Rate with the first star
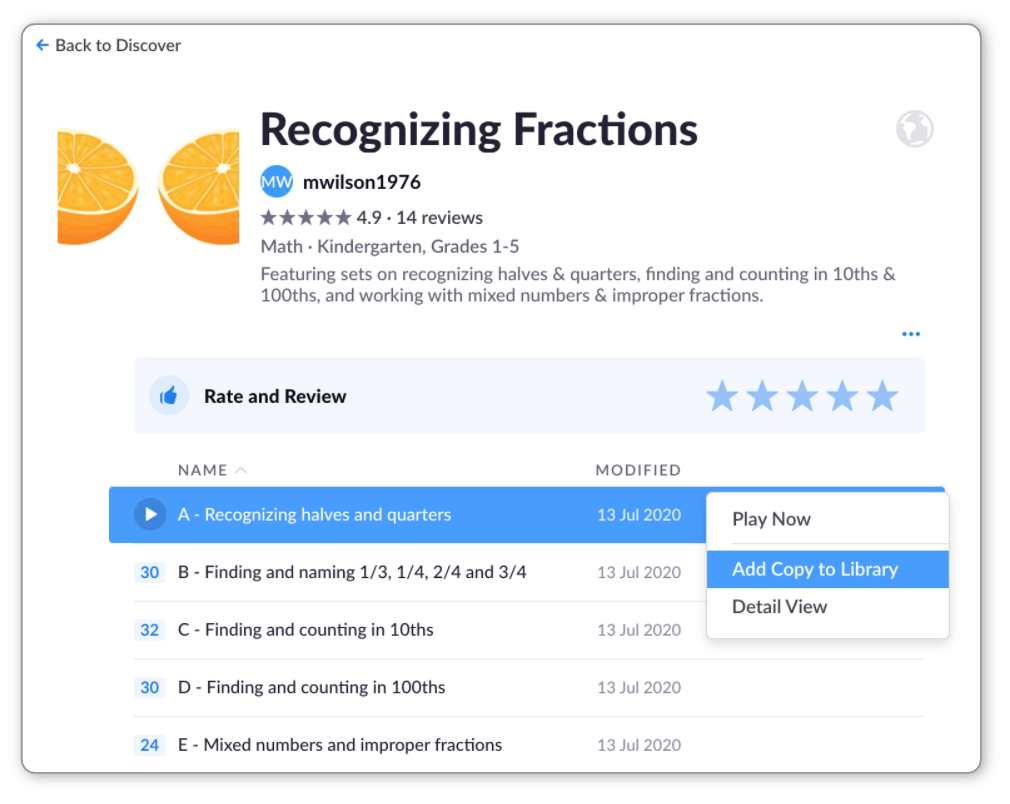Screen dimensions: 1010x804 tap(722, 396)
